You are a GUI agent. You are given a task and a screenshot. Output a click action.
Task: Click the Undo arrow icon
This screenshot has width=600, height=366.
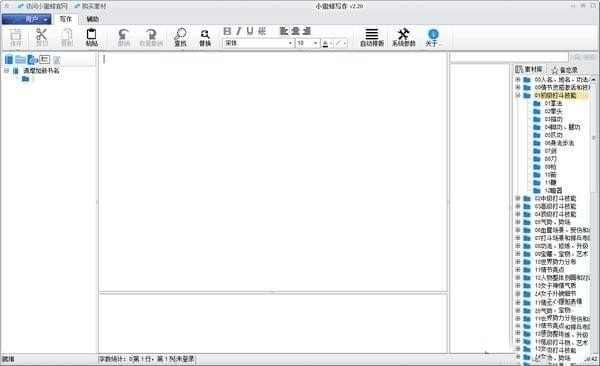tap(124, 37)
